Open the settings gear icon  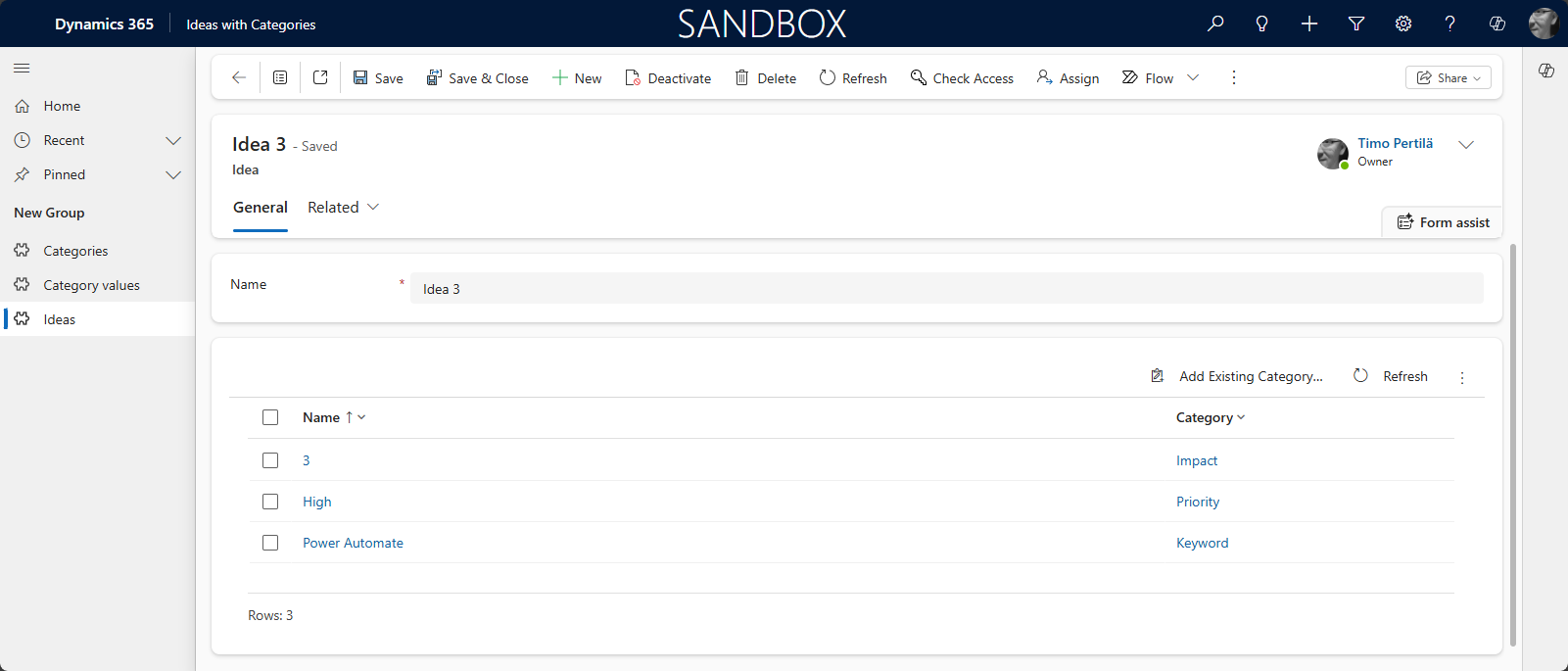[x=1403, y=24]
